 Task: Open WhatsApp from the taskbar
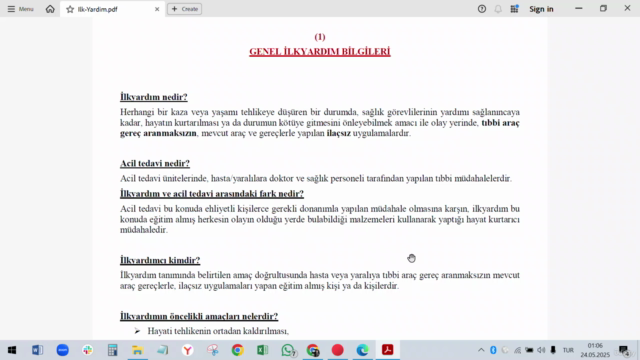click(288, 350)
